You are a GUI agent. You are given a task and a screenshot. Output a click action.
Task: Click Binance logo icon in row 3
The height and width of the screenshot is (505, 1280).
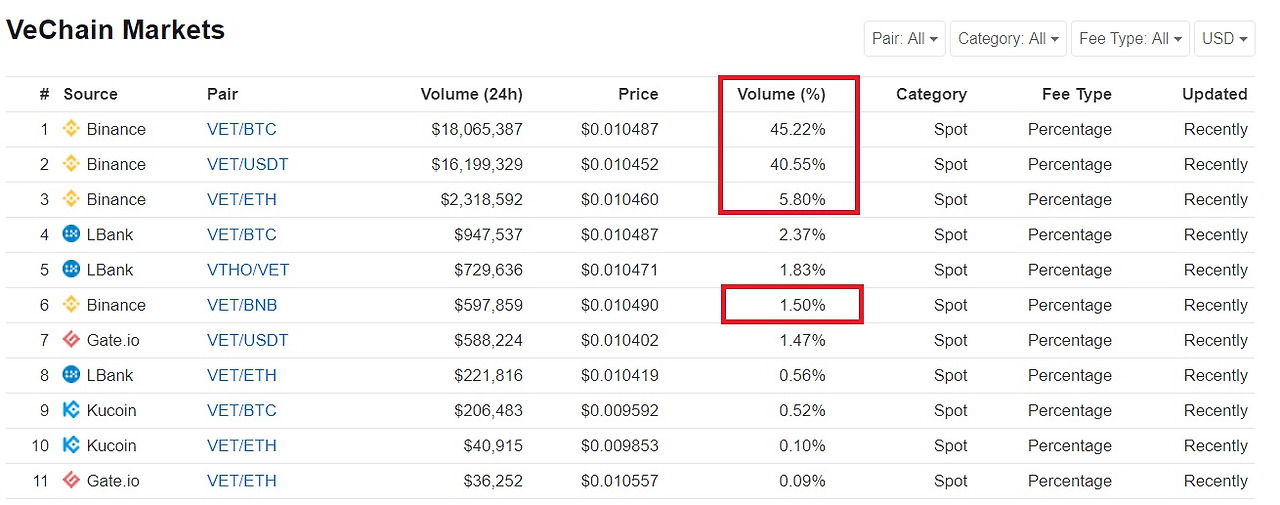pos(71,199)
